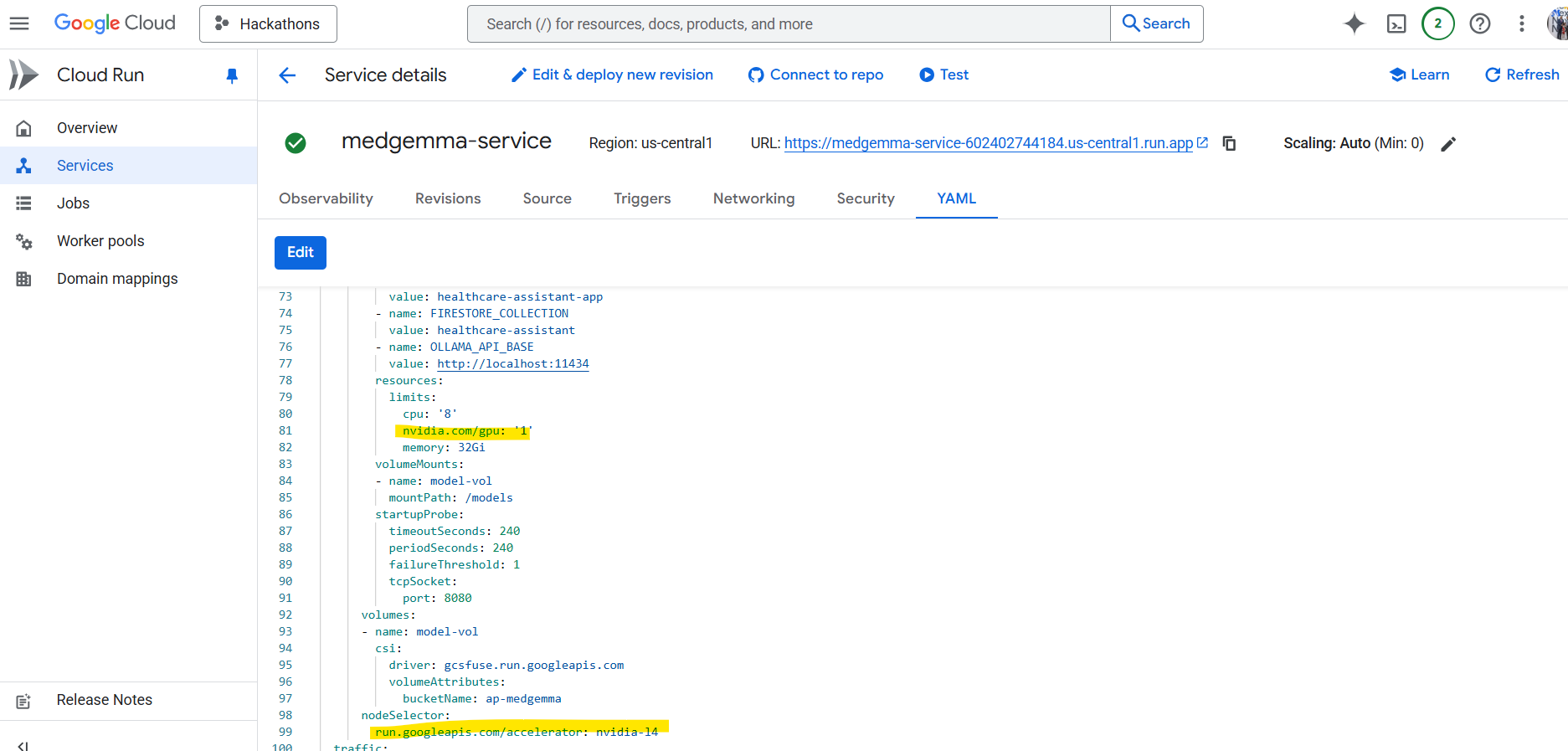Click line number 87 in gutter
The image size is (1568, 751).
tap(285, 531)
